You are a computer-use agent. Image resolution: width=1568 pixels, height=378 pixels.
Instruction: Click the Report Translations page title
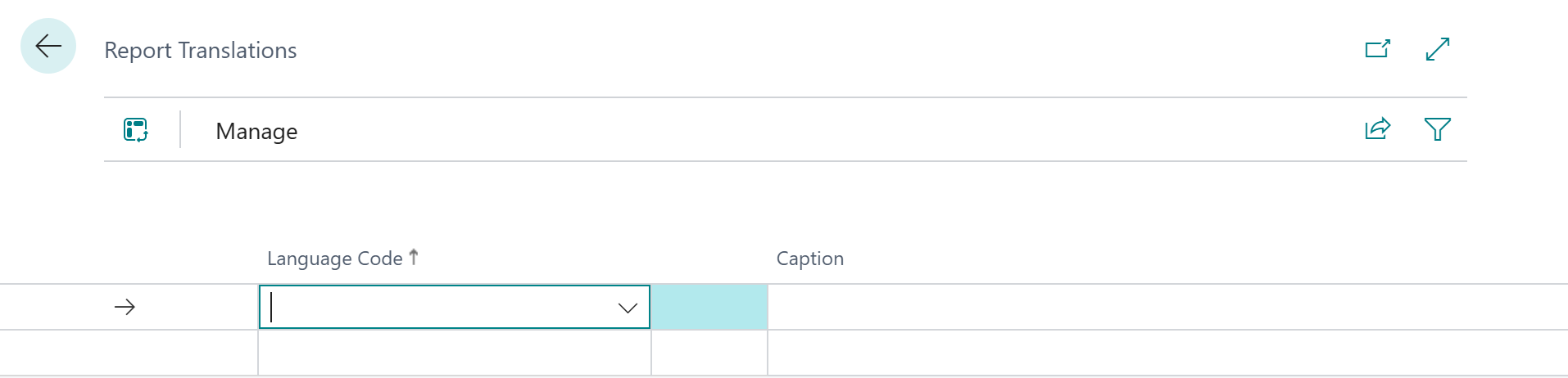(x=200, y=51)
